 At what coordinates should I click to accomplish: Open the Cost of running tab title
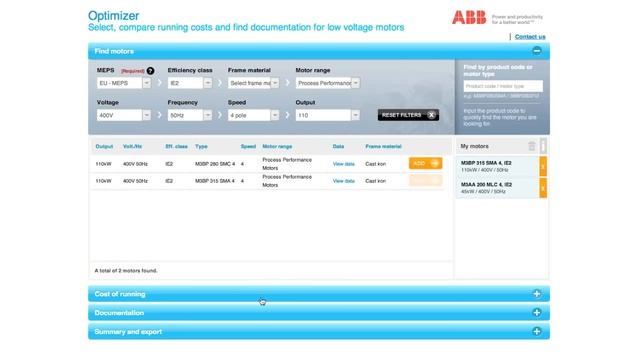pyautogui.click(x=120, y=294)
